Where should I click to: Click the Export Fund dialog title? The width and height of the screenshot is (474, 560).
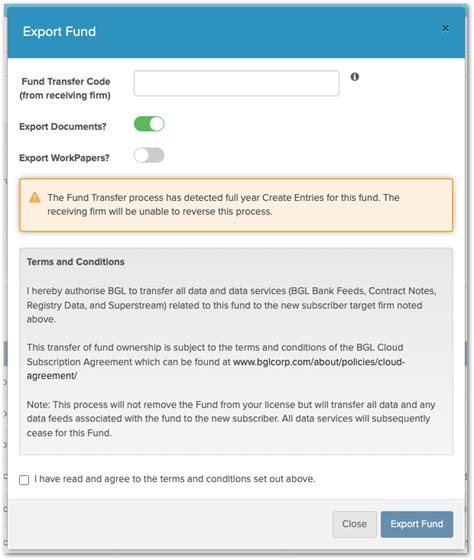59,31
